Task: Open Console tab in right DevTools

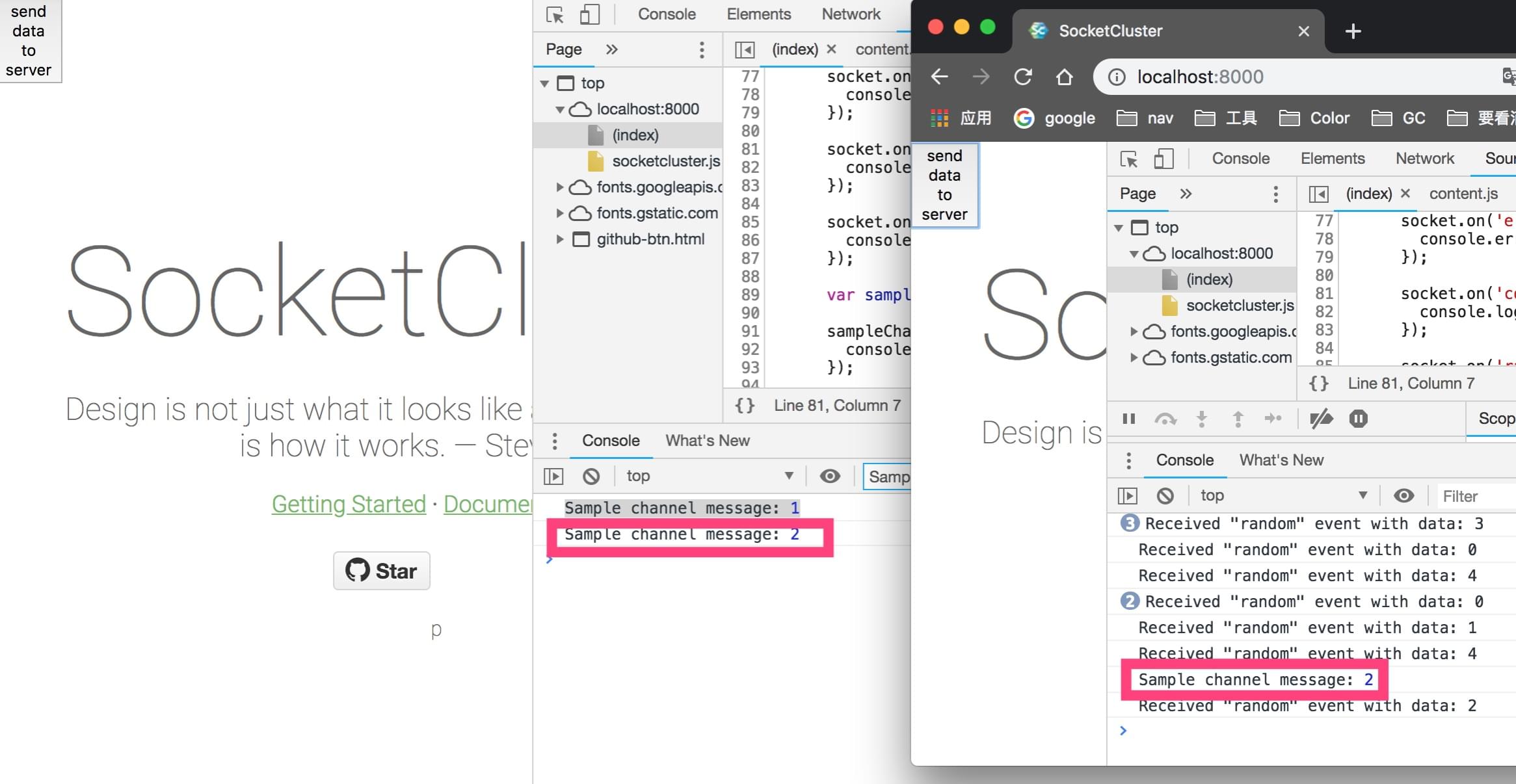Action: coord(1240,159)
